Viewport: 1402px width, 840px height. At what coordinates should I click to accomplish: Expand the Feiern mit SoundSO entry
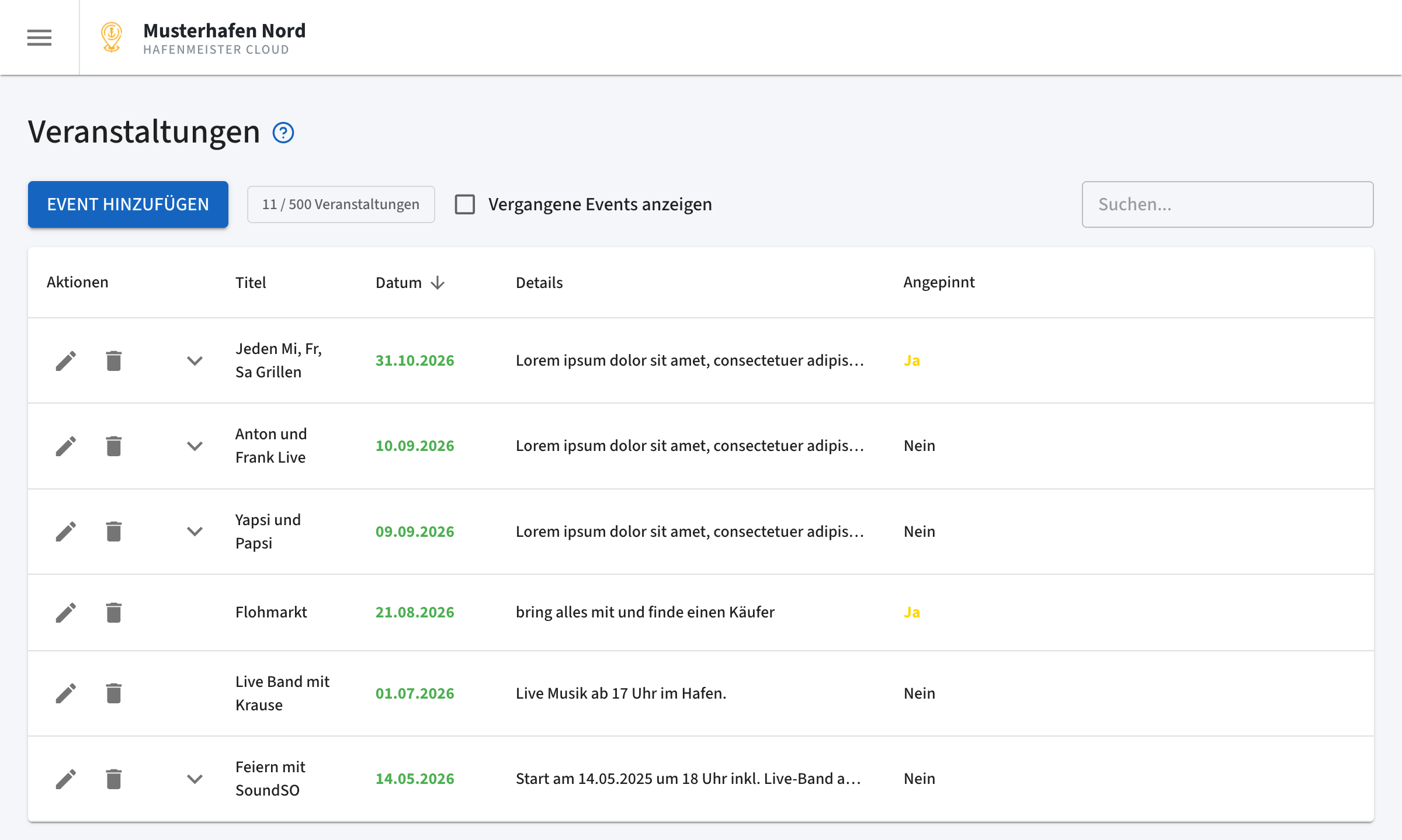195,779
